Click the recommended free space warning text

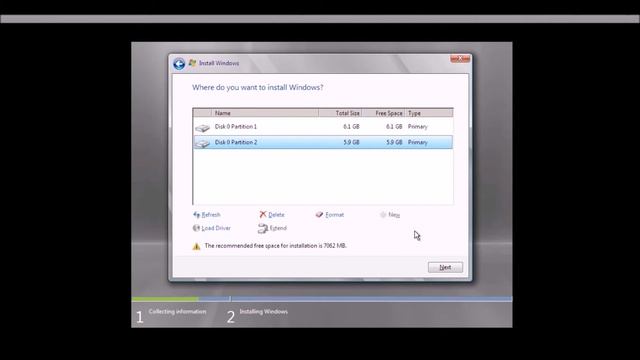click(x=276, y=246)
